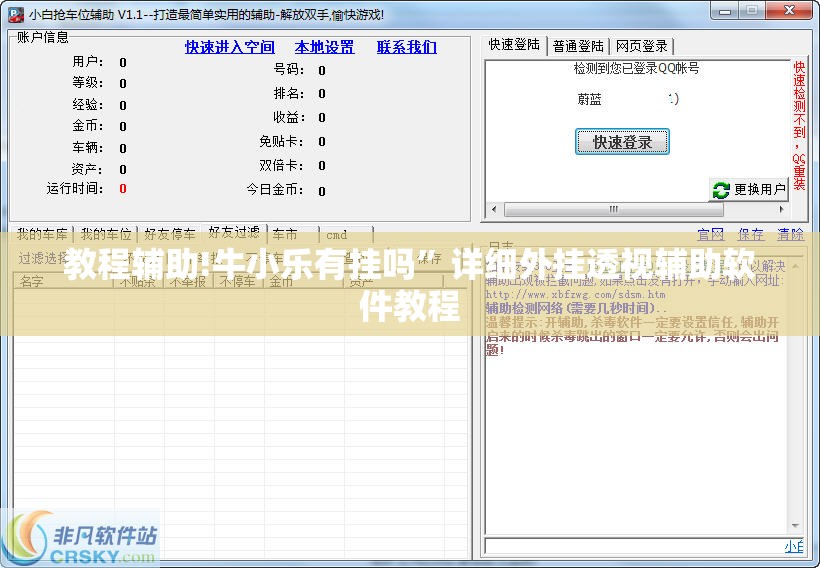Screen dimensions: 820x568
Task: Click the right arrow of the login panel scrollbar
Action: [781, 209]
